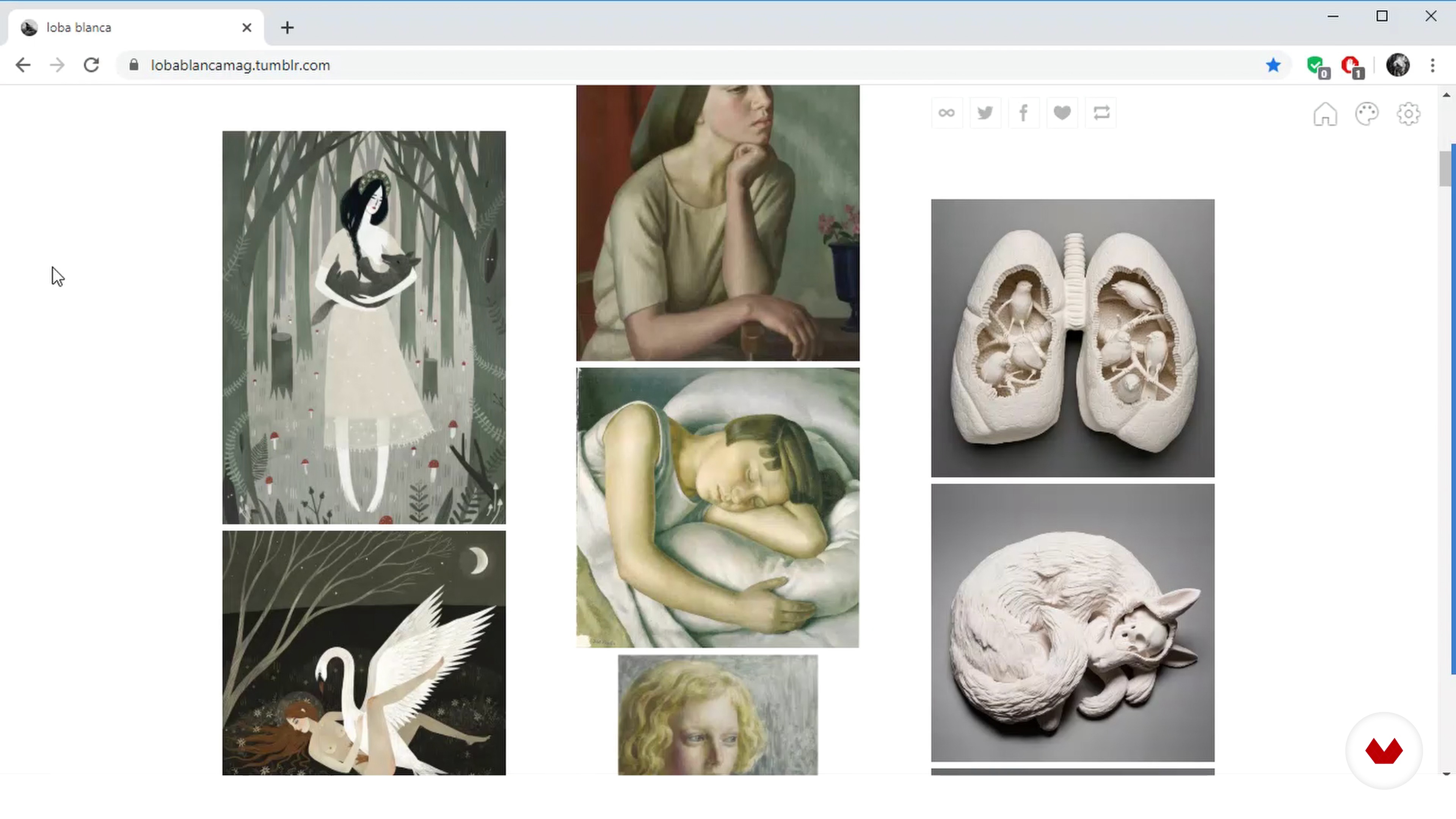Image resolution: width=1456 pixels, height=819 pixels.
Task: Open the blog settings gear icon
Action: coord(1409,114)
